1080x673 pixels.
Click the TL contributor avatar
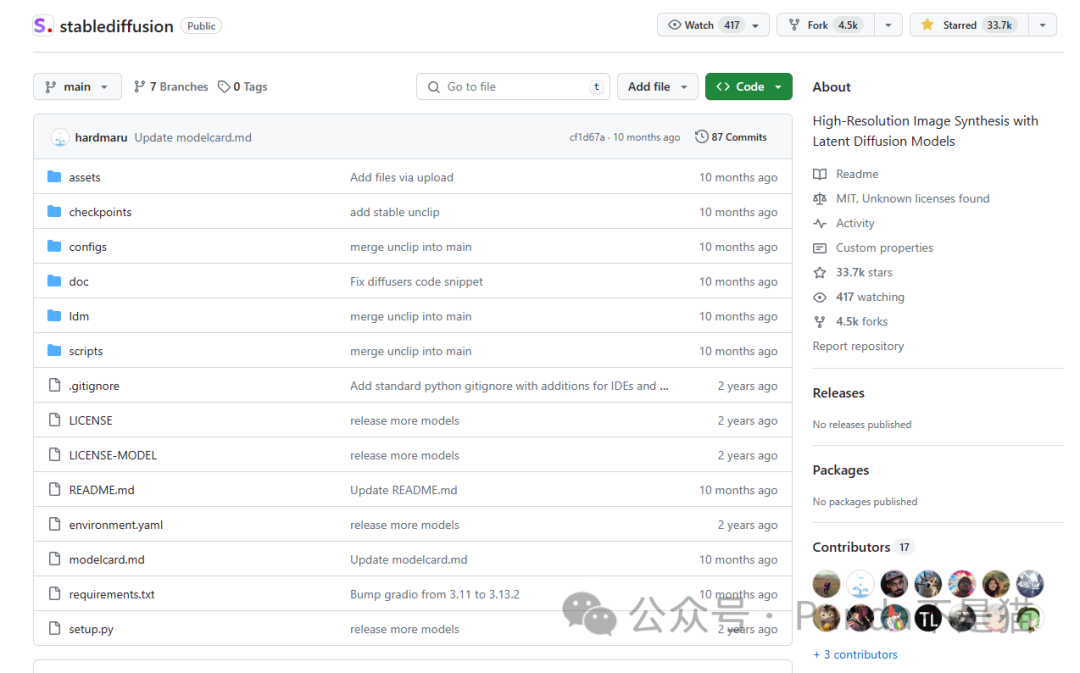(x=928, y=618)
